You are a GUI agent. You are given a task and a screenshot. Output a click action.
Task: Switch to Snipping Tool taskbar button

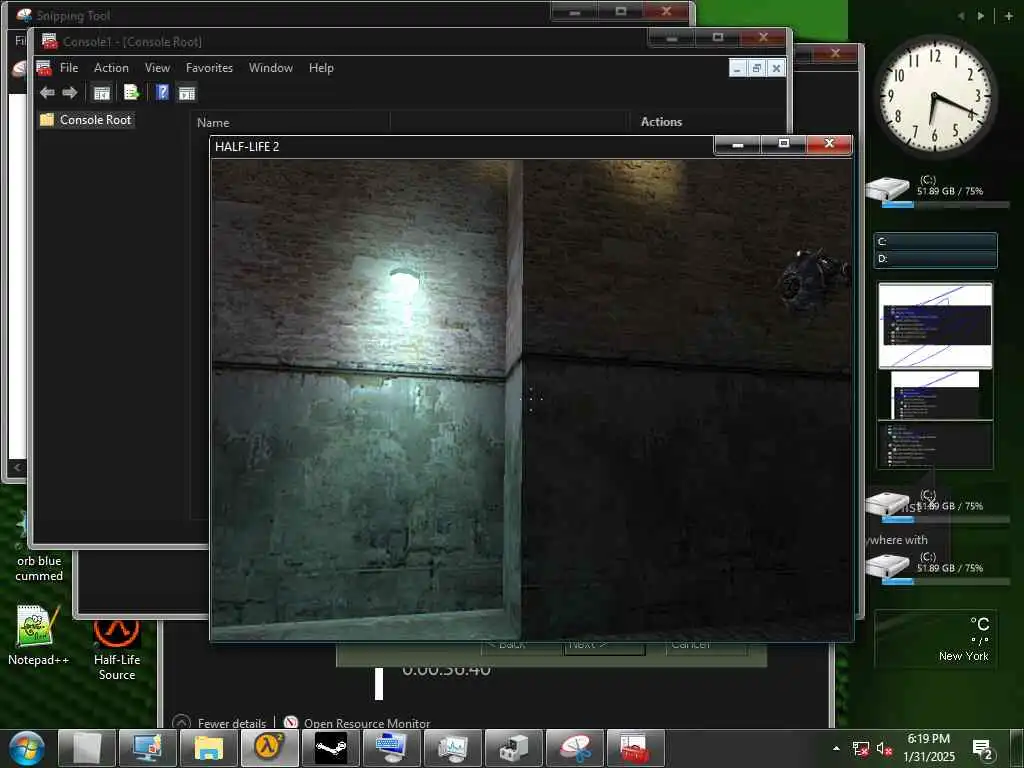click(575, 748)
